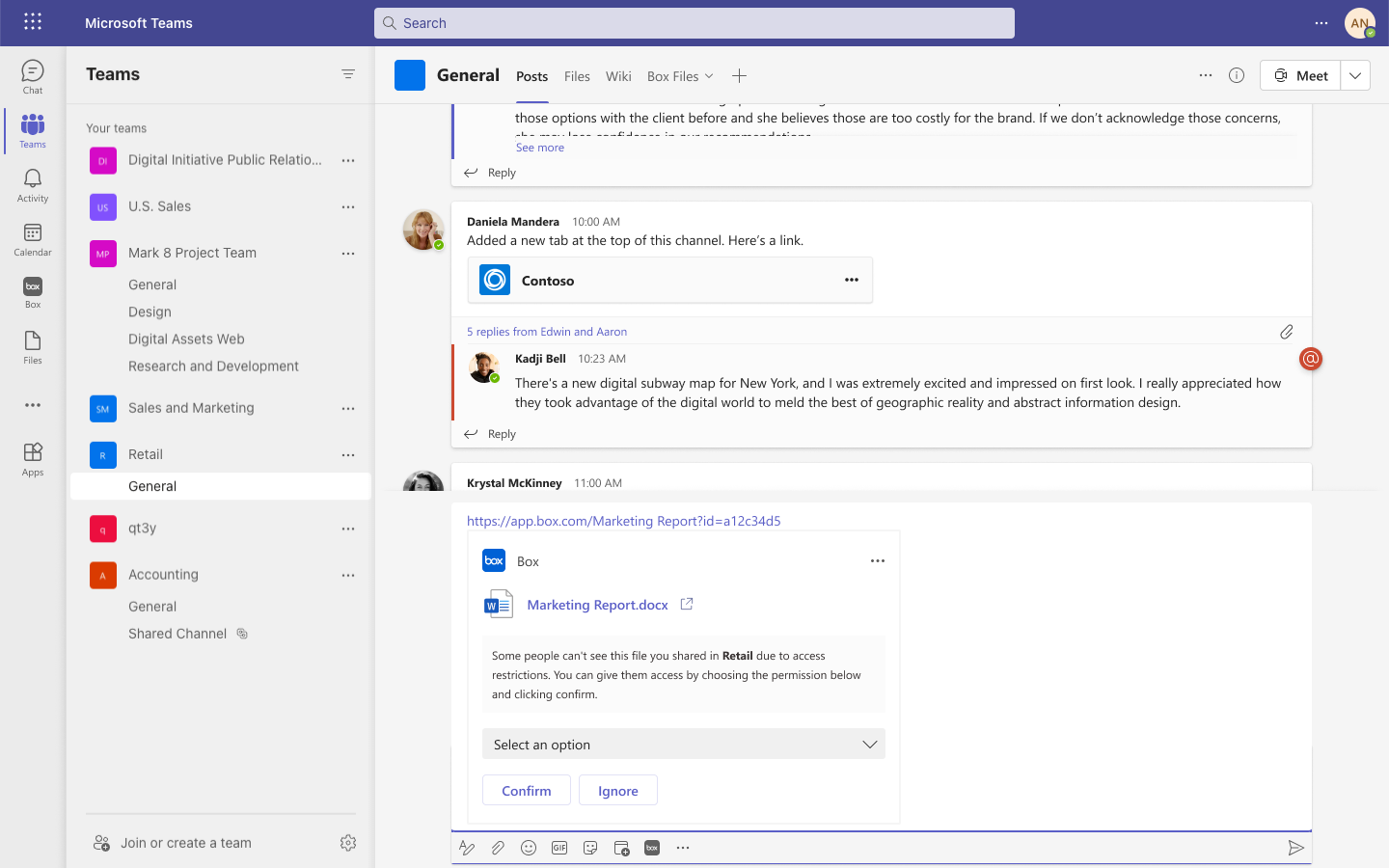Viewport: 1389px width, 868px height.
Task: Click the Confirm button
Action: click(x=527, y=791)
